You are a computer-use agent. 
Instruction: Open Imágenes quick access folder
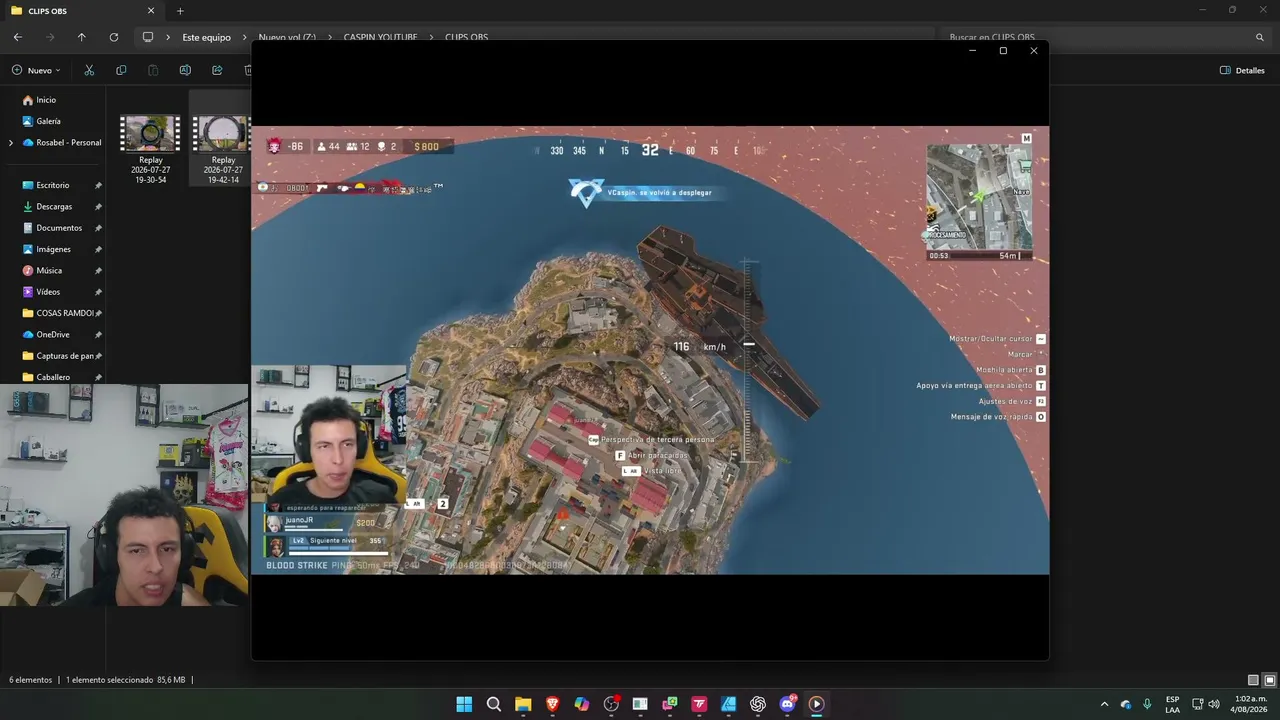[53, 249]
